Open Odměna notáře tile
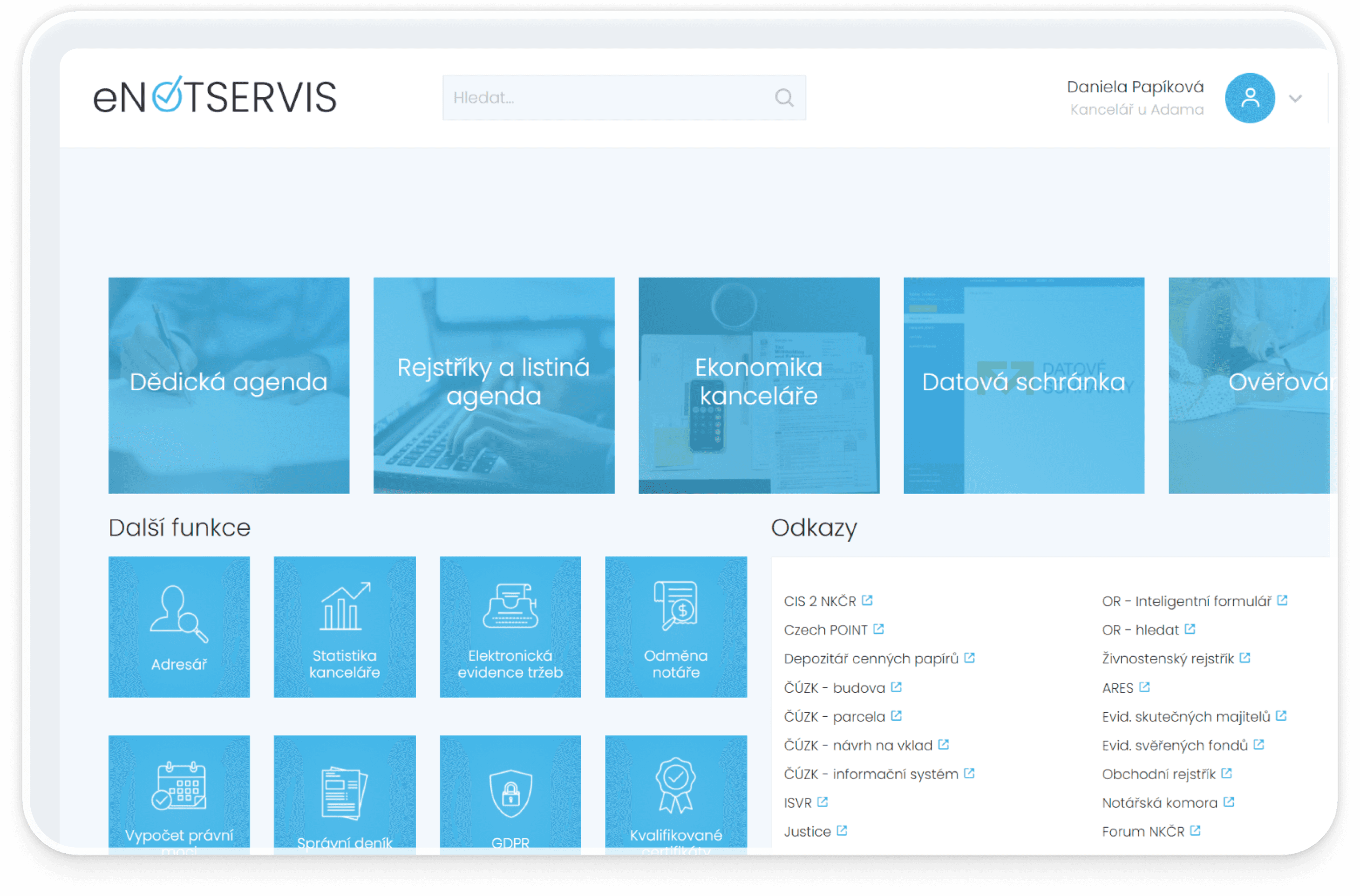Screen dimensions: 1360x896 click(x=675, y=626)
